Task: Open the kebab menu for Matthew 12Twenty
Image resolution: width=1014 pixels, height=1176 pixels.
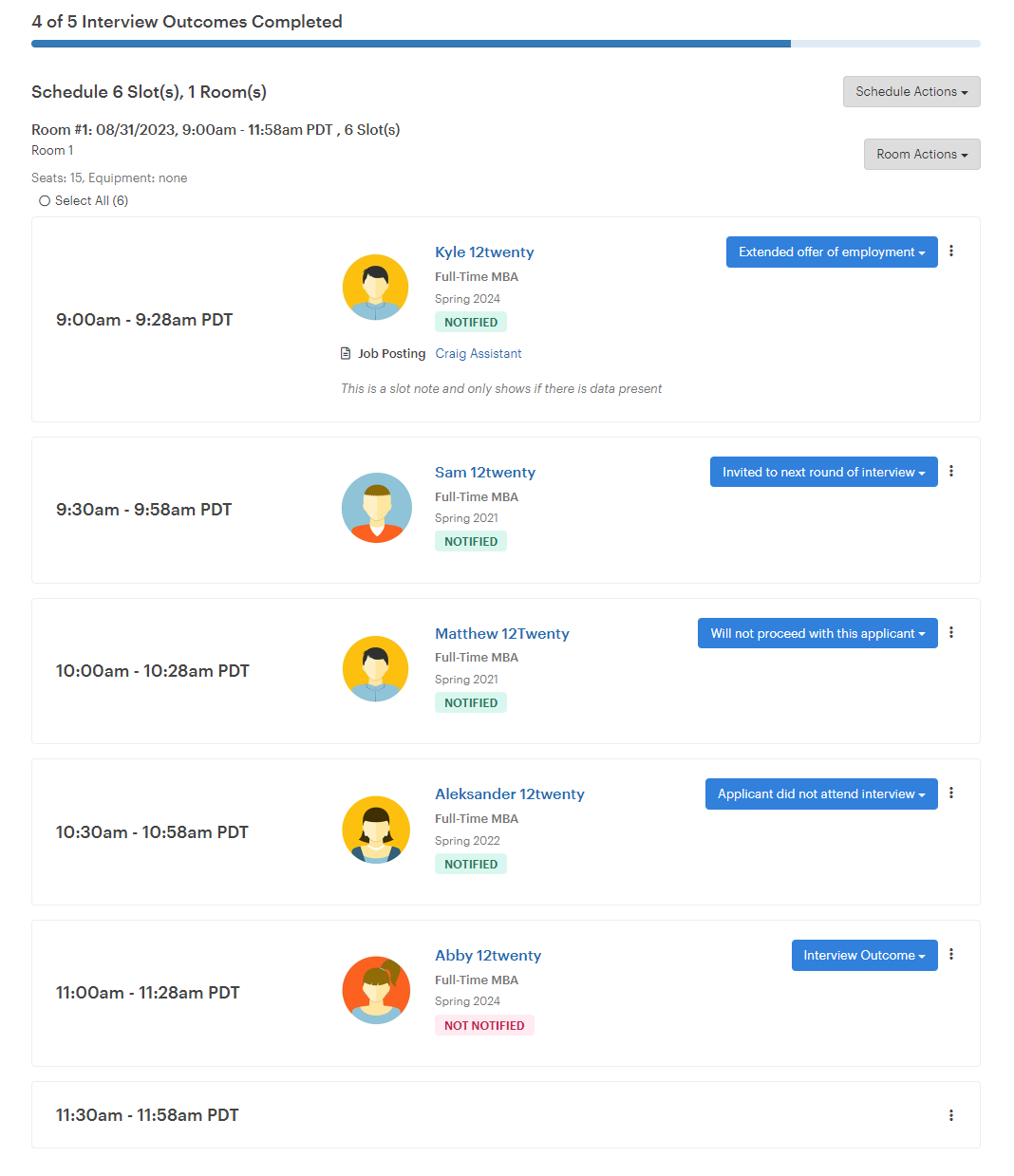Action: pos(951,633)
